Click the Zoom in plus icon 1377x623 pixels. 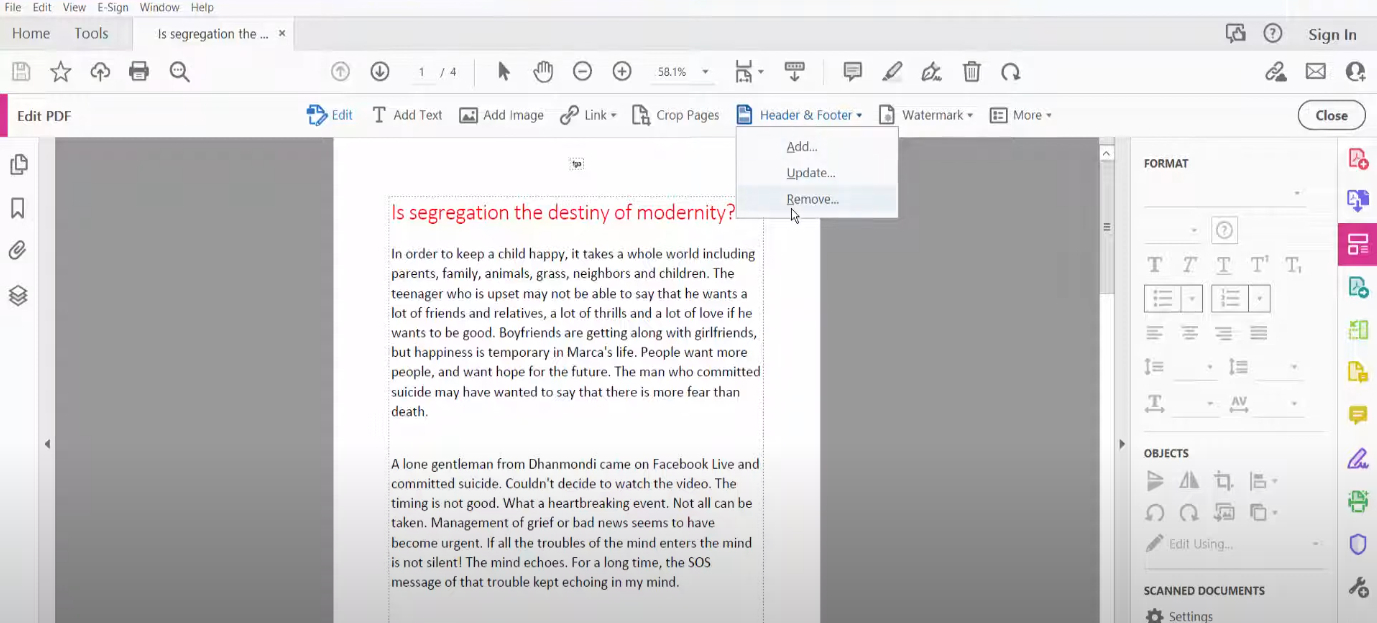click(x=622, y=71)
